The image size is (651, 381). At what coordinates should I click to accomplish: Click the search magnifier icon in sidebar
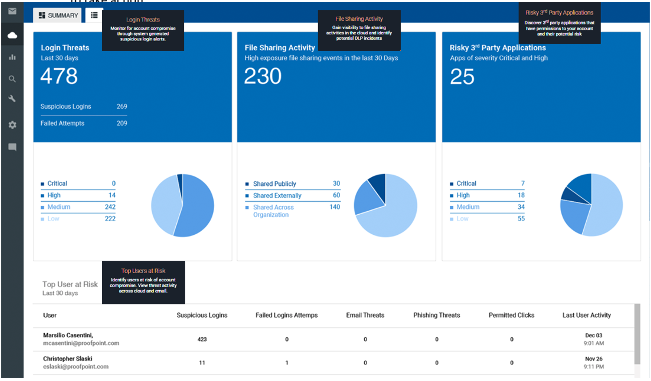(12, 78)
